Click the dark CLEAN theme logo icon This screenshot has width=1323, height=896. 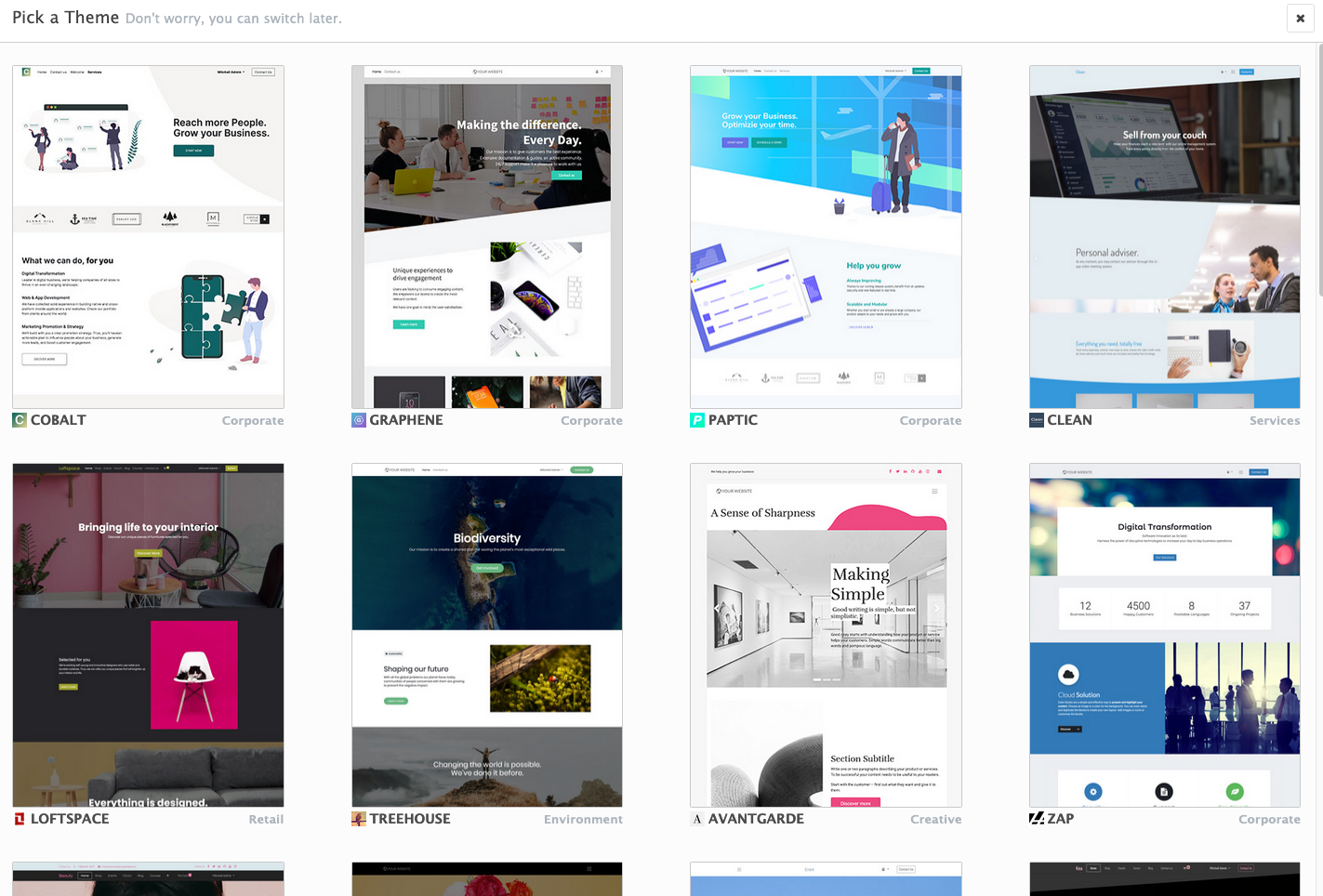(x=1039, y=420)
